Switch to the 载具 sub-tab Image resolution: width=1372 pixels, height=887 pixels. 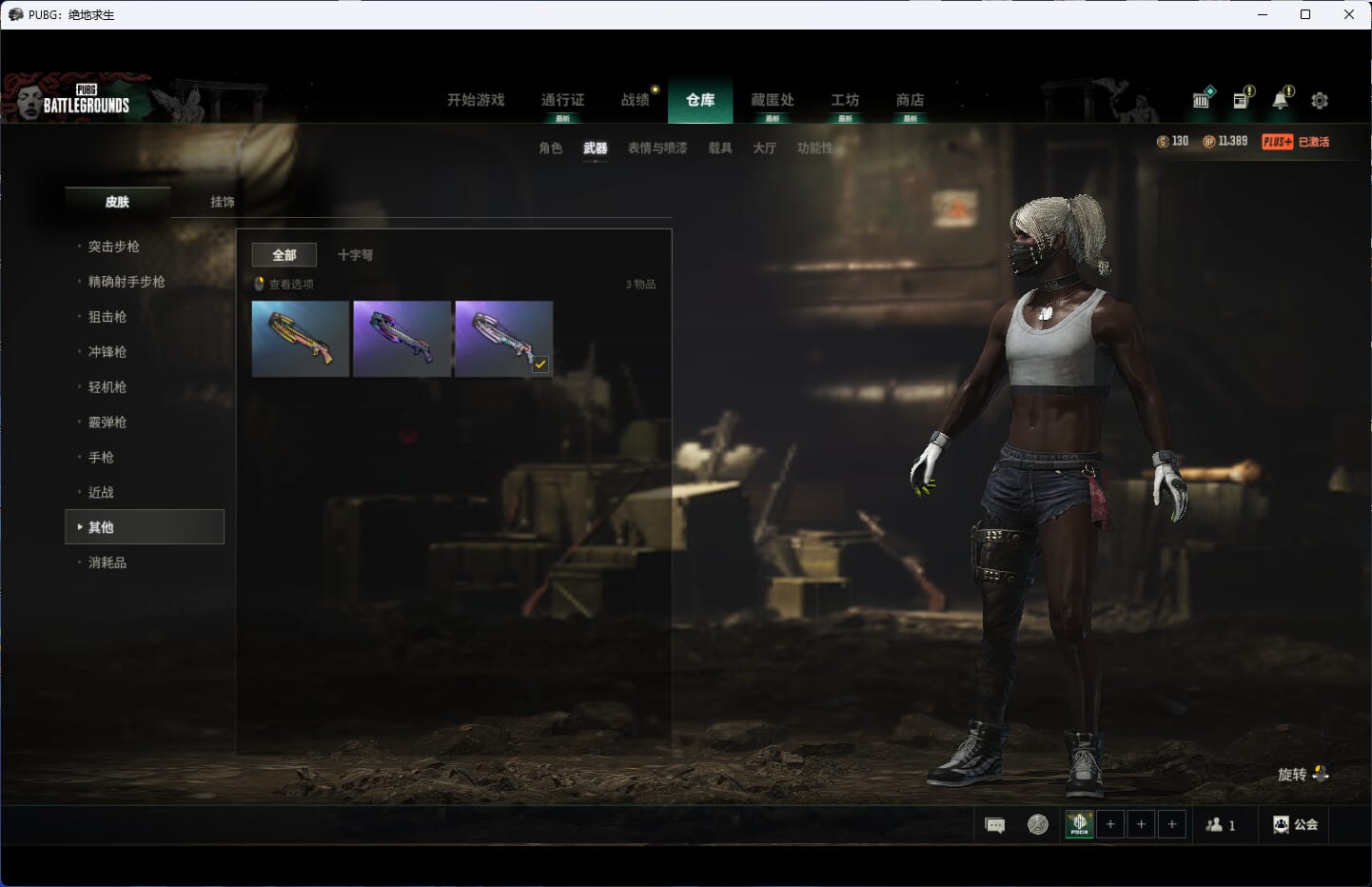coord(720,148)
